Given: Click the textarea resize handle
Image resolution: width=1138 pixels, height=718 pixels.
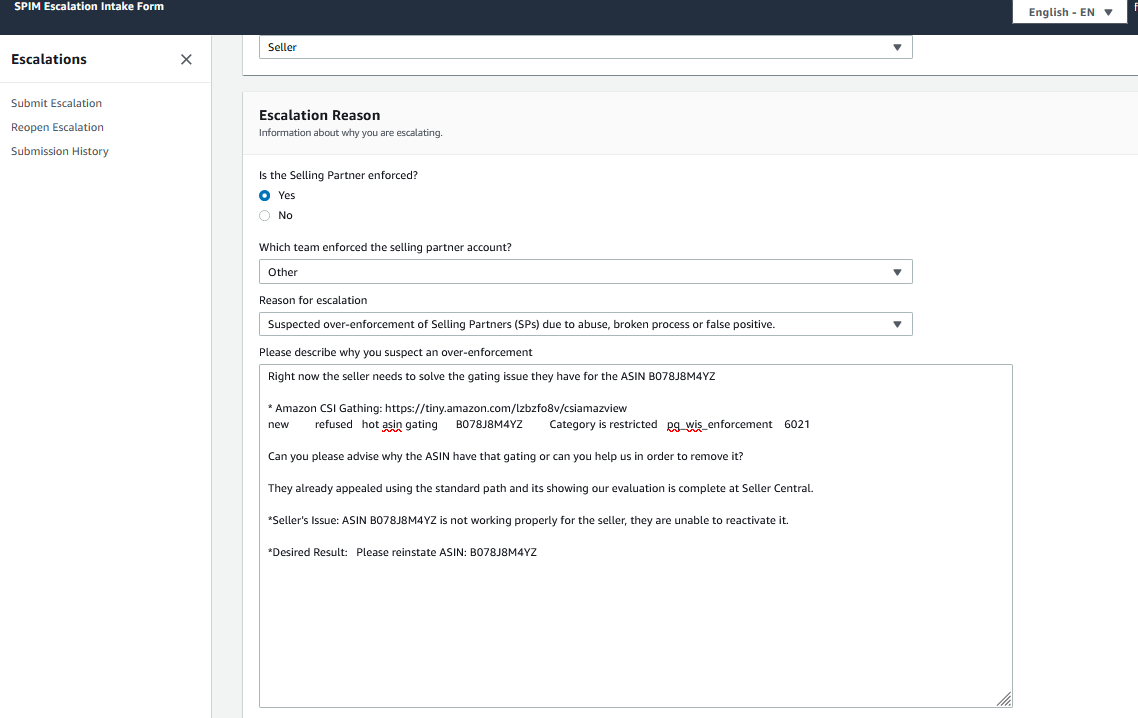Looking at the screenshot, I should (1004, 699).
